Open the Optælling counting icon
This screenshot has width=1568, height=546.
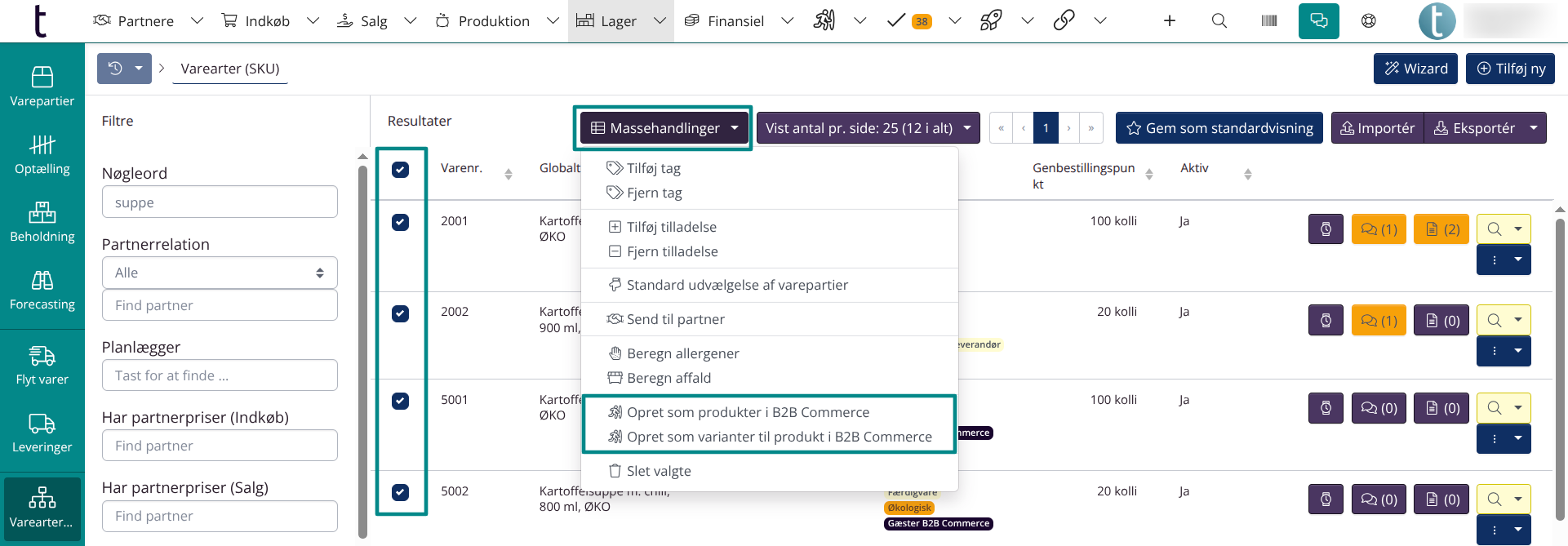click(x=42, y=154)
